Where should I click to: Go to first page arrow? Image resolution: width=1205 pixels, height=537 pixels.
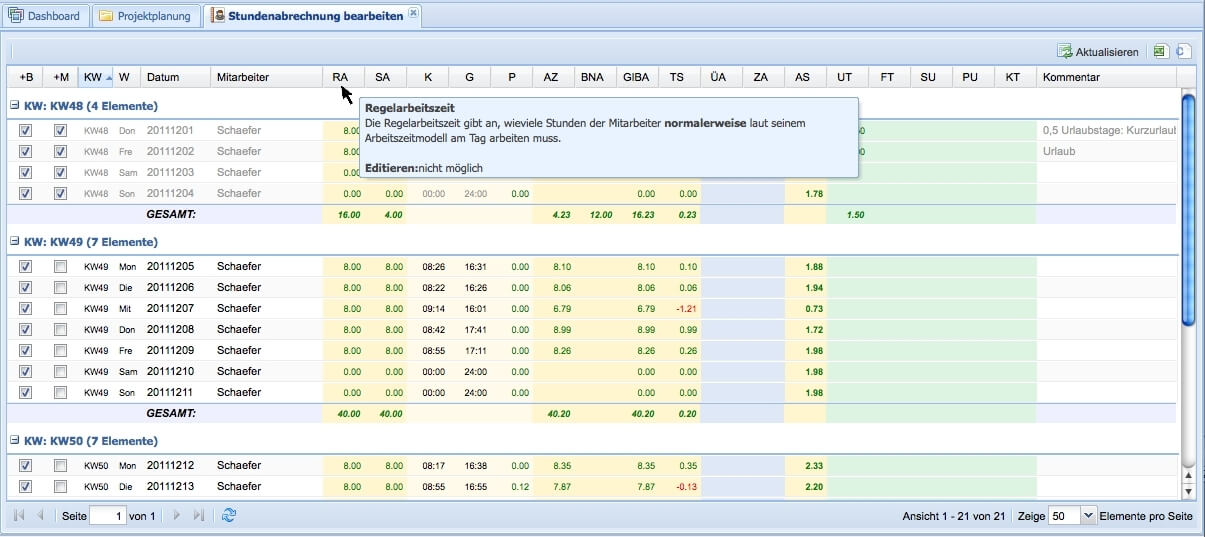[19, 515]
